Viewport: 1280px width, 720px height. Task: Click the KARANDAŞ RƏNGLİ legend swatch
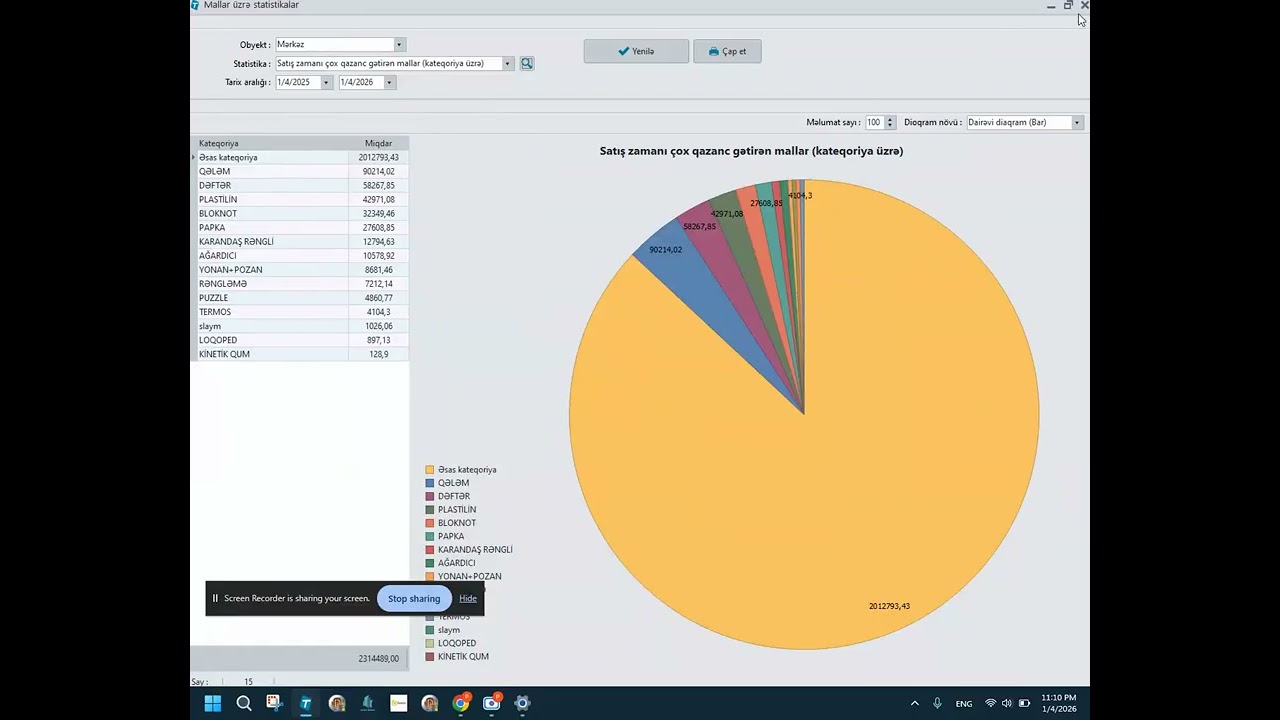[430, 549]
